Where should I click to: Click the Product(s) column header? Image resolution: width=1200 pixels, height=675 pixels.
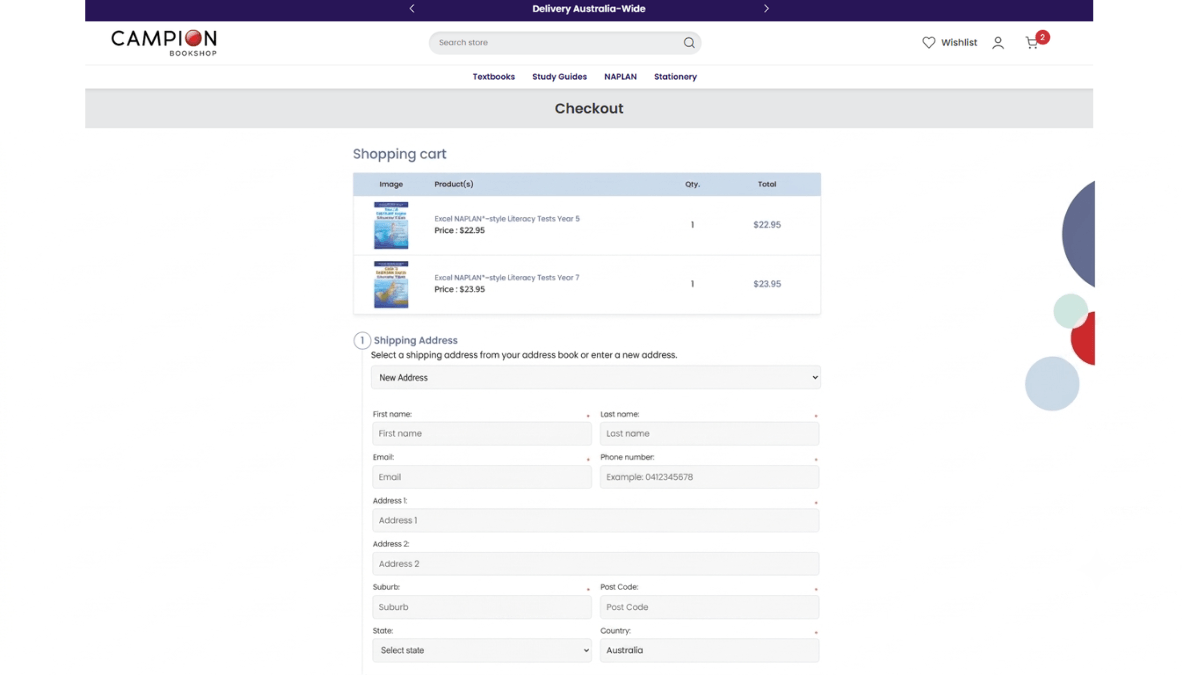pos(454,184)
